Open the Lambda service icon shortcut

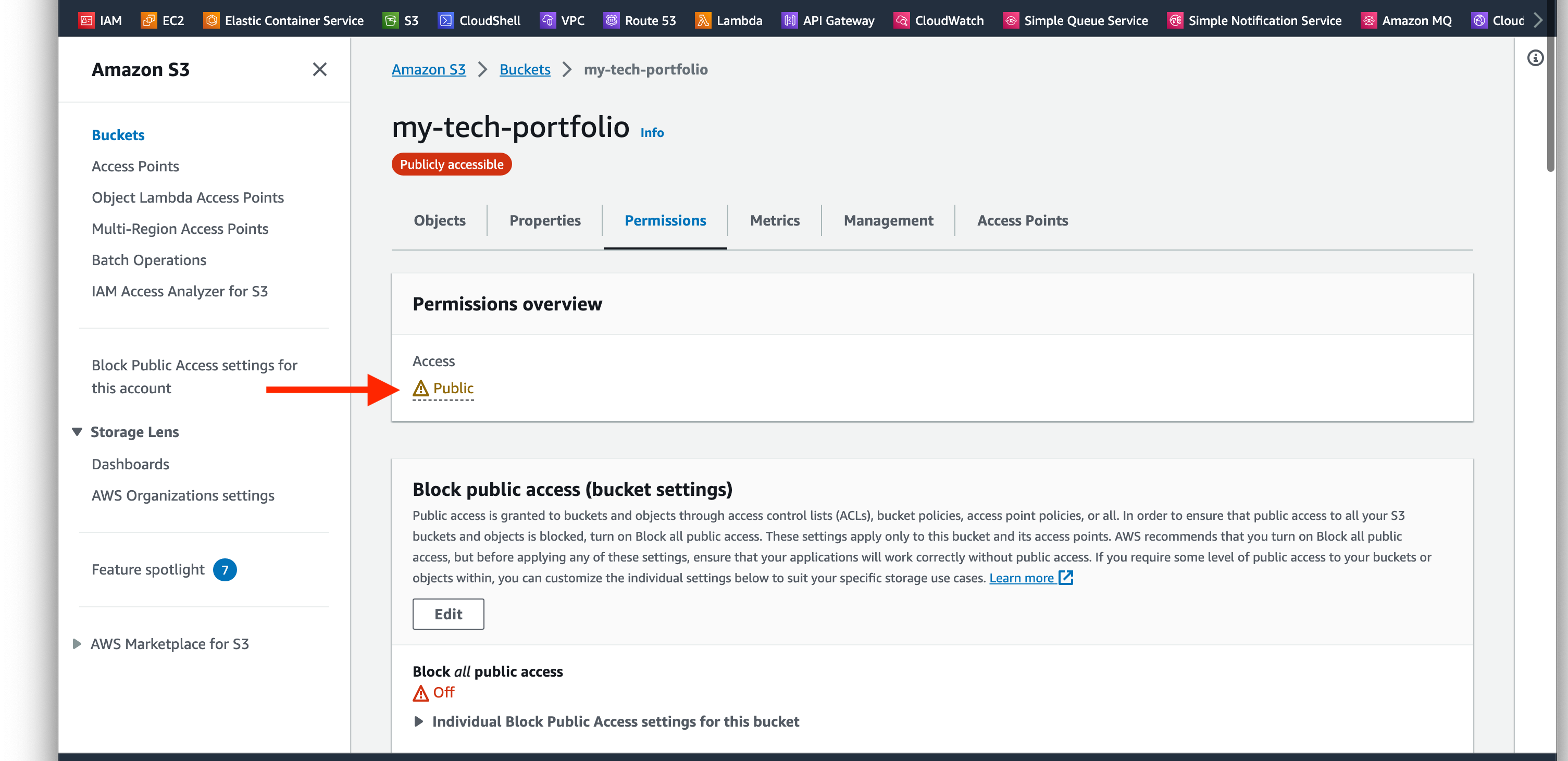click(x=703, y=20)
